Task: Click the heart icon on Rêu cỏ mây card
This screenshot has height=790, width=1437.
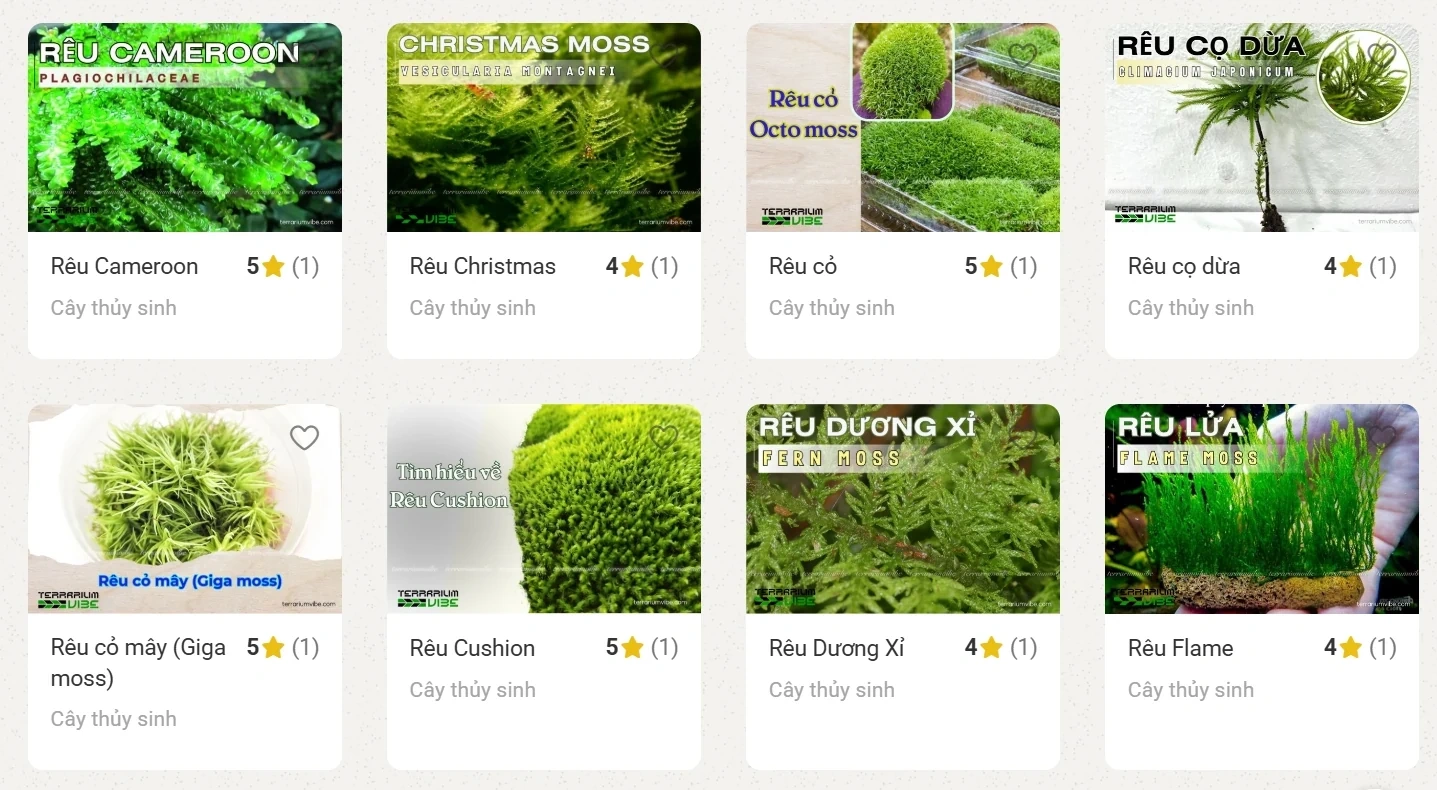Action: (x=304, y=438)
